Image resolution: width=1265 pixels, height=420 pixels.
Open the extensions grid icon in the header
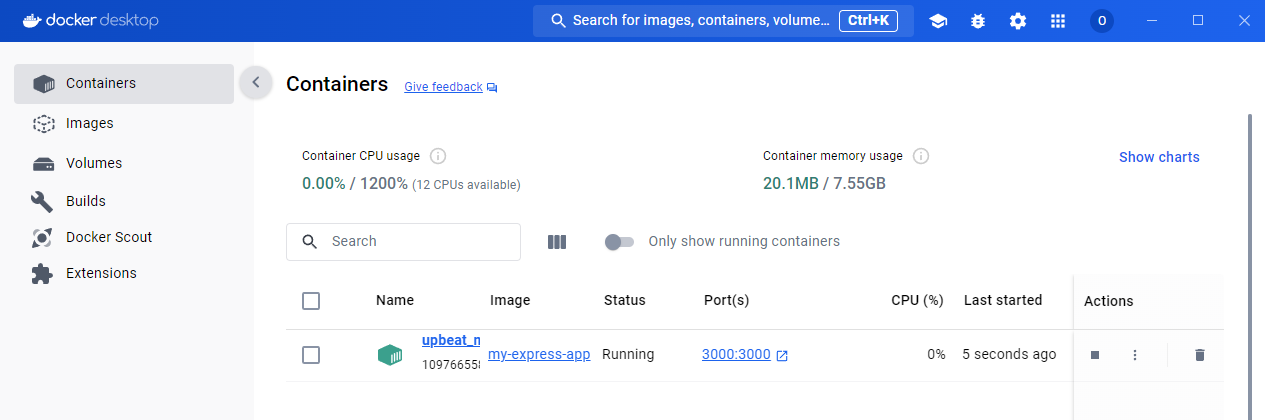point(1058,21)
